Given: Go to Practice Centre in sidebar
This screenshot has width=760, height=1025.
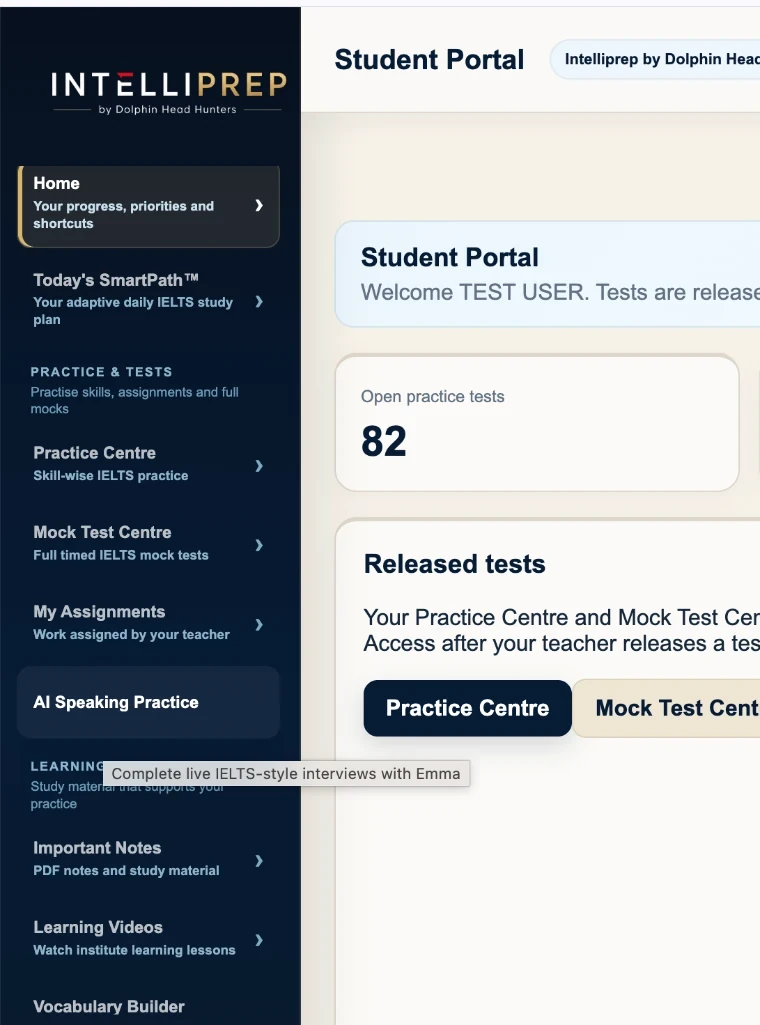Looking at the screenshot, I should click(149, 463).
